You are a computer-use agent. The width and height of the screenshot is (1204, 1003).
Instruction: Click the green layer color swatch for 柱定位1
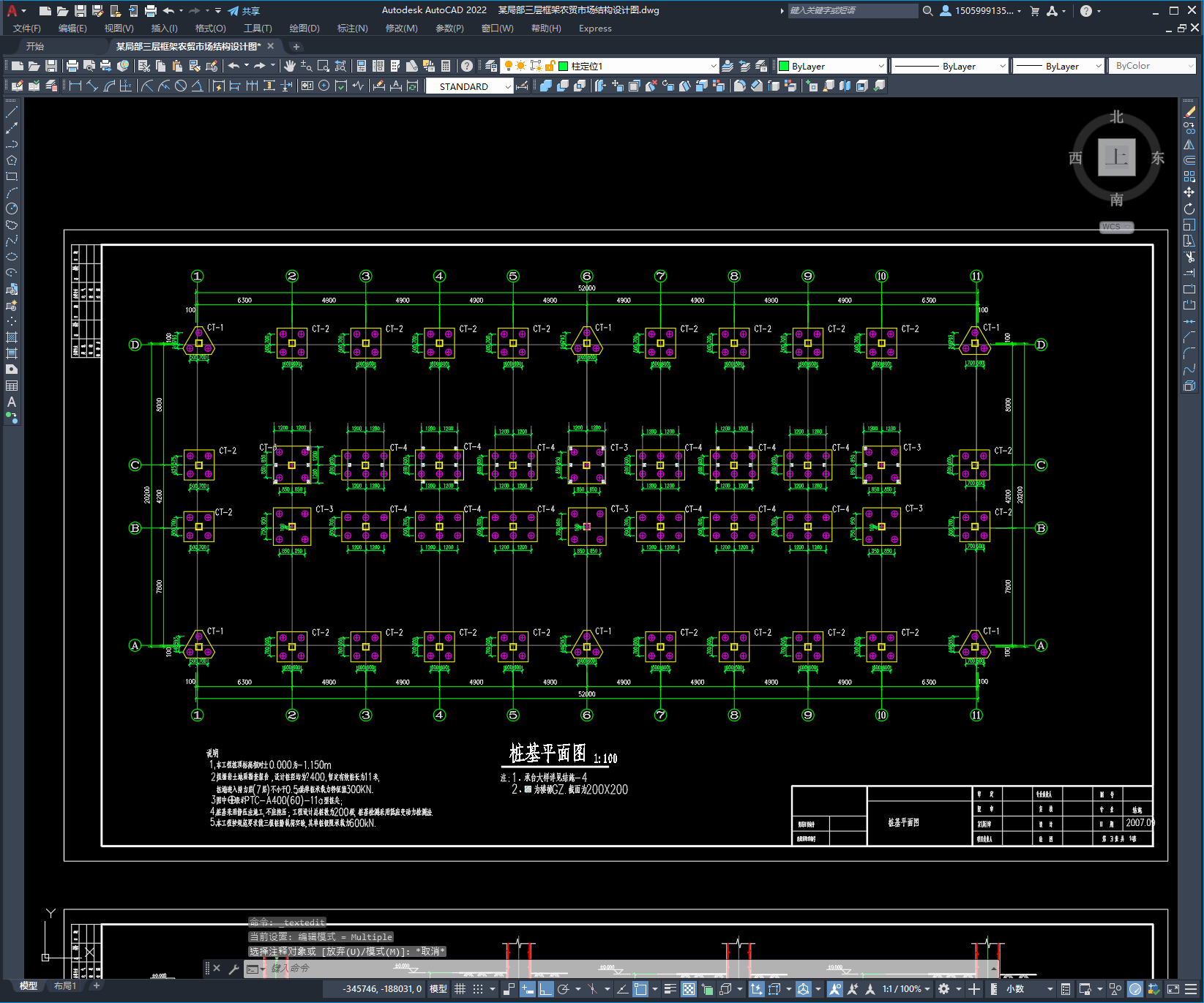coord(564,66)
